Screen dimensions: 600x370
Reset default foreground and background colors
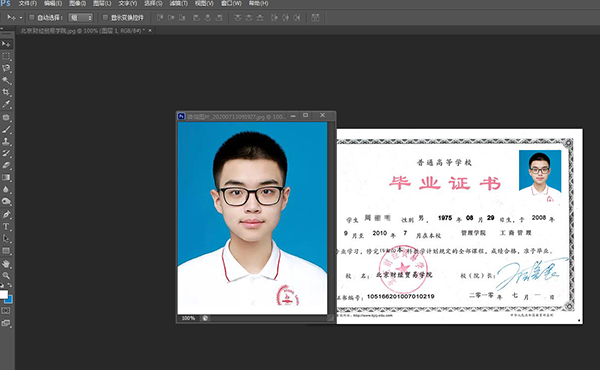(x=2, y=285)
